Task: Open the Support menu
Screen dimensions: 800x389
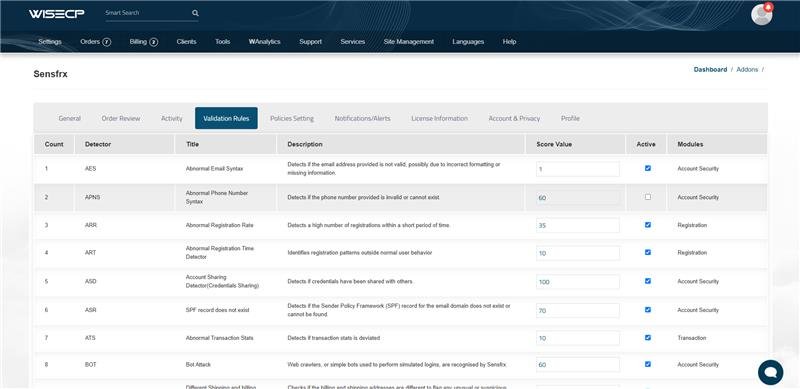Action: click(310, 42)
